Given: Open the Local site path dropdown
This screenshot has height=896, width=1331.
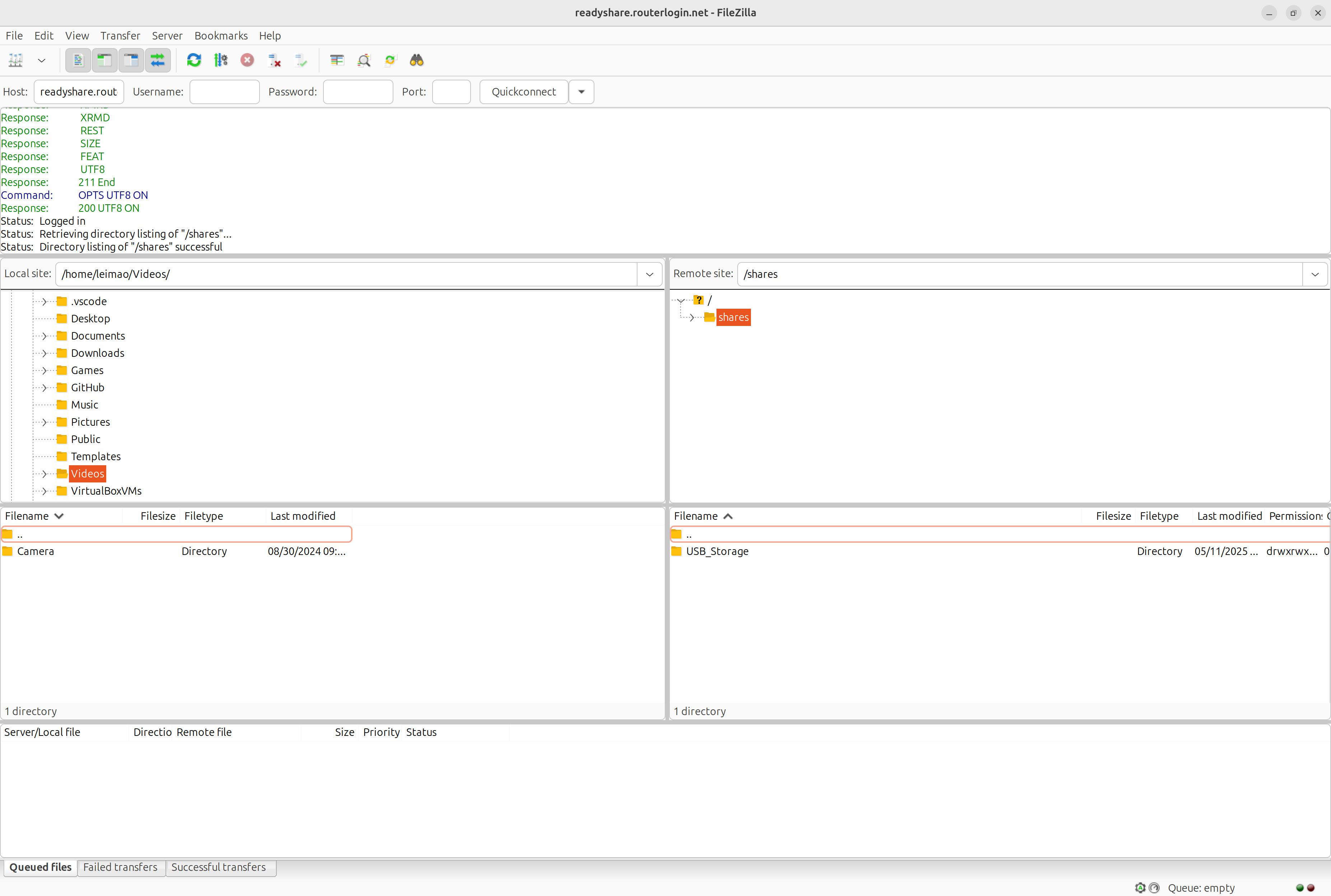Looking at the screenshot, I should (649, 274).
